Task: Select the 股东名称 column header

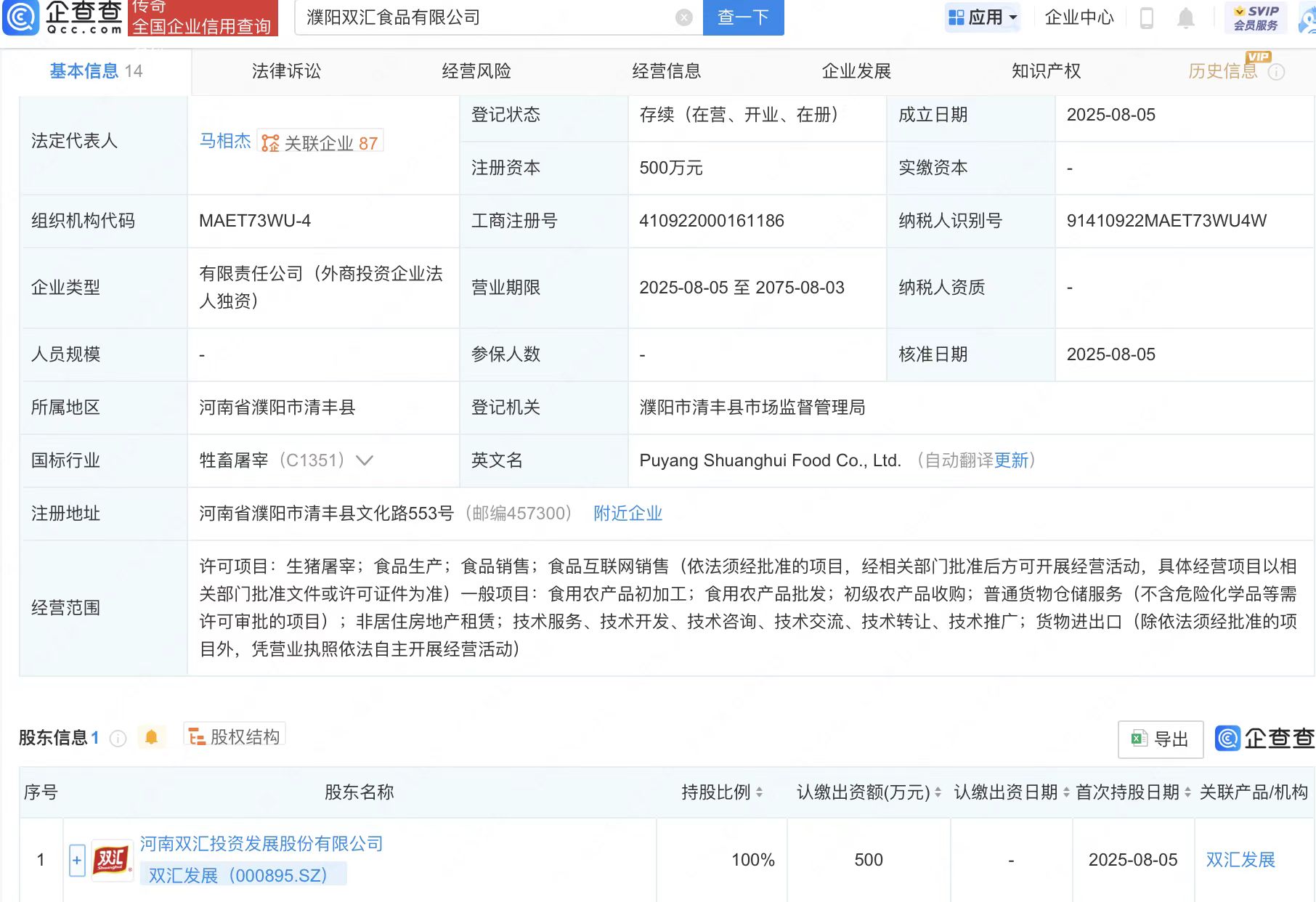Action: coord(359,792)
